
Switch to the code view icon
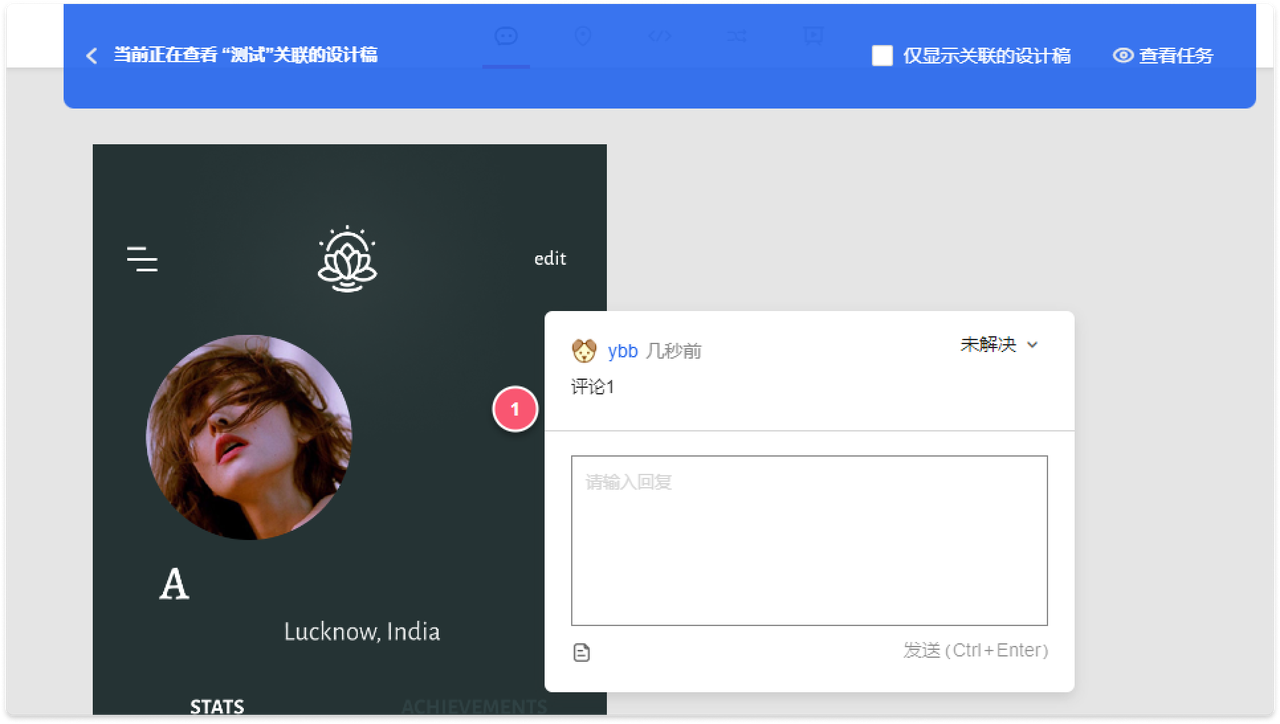click(660, 36)
